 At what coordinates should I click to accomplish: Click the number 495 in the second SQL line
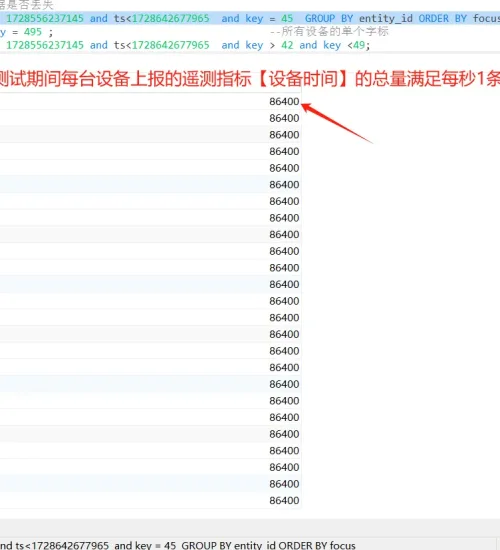[33, 32]
